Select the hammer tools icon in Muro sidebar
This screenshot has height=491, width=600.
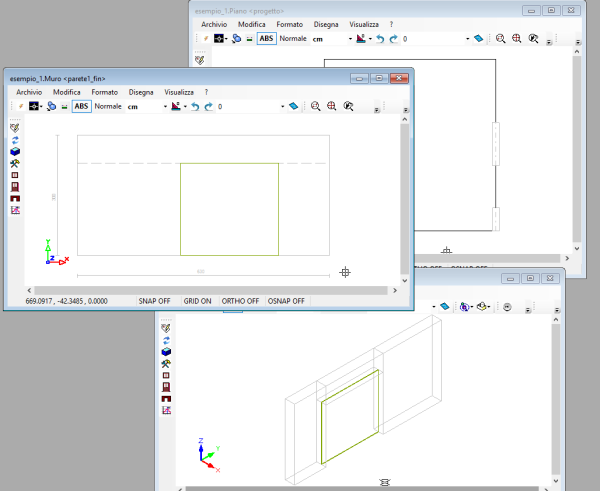pyautogui.click(x=15, y=163)
